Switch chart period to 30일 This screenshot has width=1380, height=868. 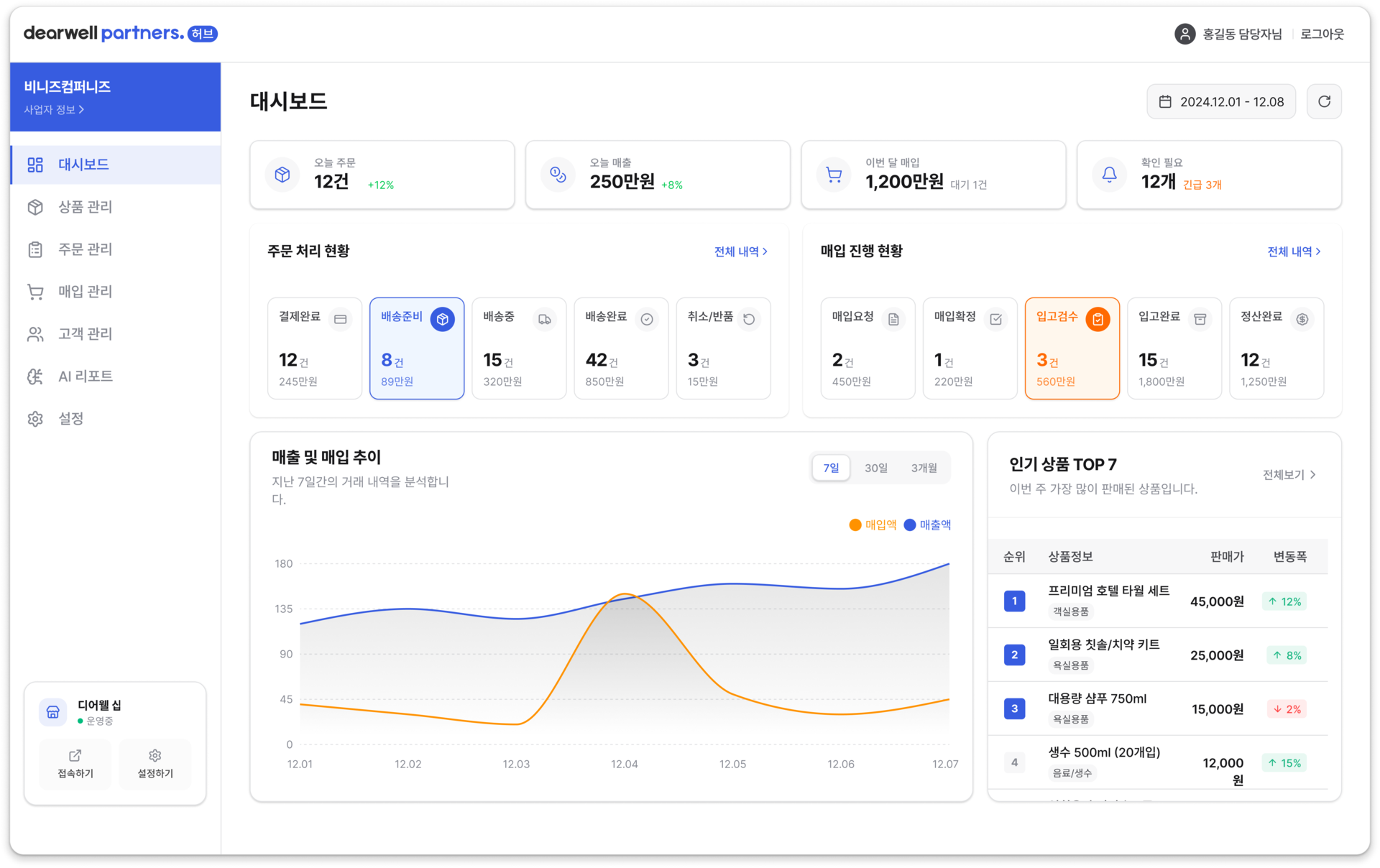pos(875,468)
